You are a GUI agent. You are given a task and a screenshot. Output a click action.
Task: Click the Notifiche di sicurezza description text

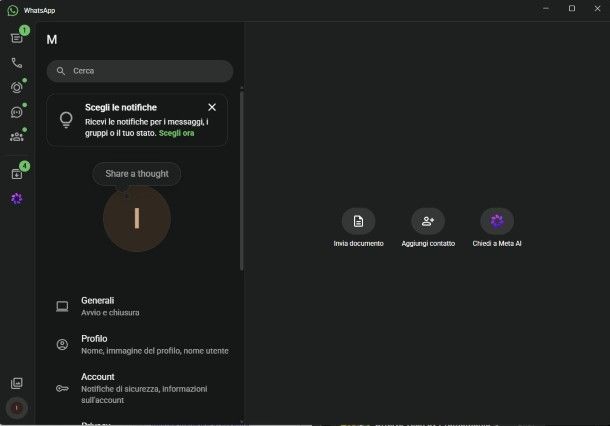click(x=144, y=394)
